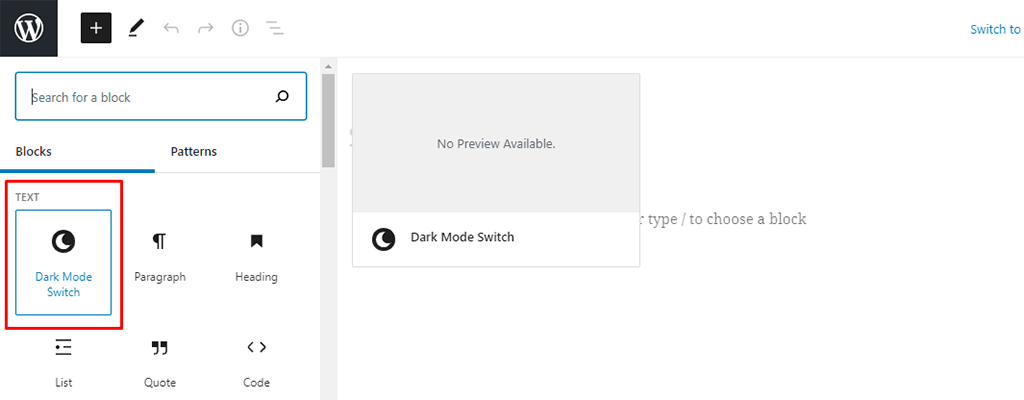This screenshot has height=400, width=1024.
Task: Switch to the Blocks tab
Action: click(34, 152)
